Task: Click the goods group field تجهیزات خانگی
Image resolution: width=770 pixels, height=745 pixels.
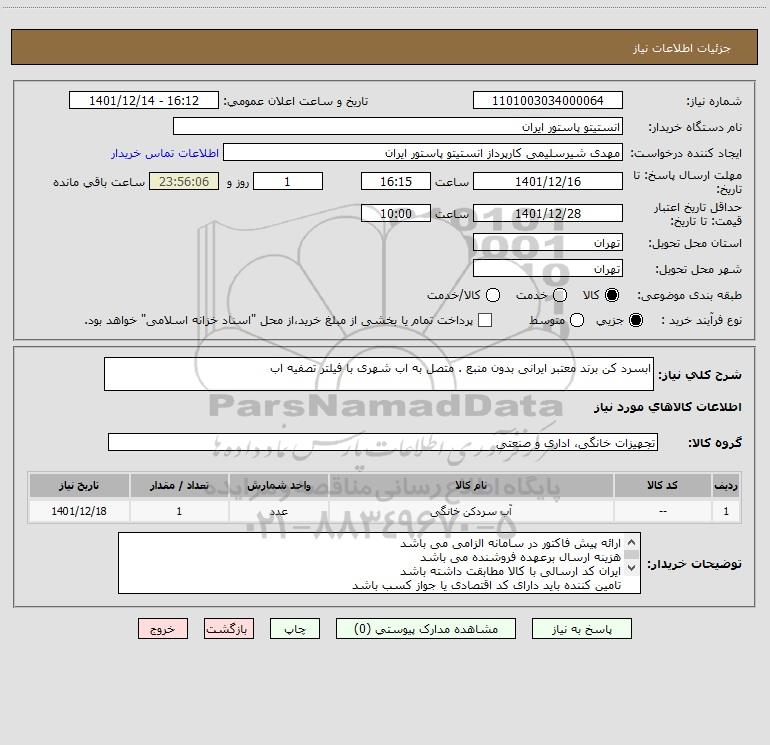Action: pos(383,442)
